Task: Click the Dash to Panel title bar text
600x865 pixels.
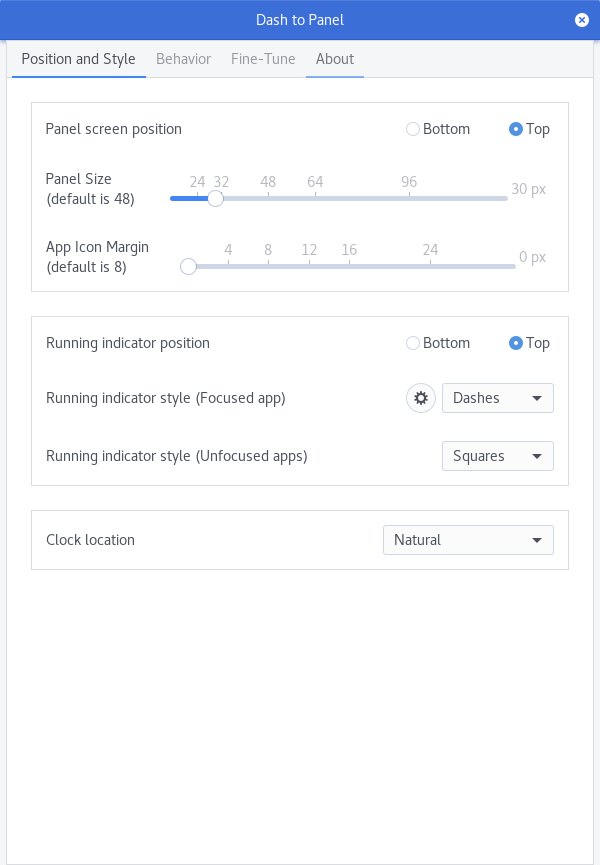Action: click(x=300, y=20)
